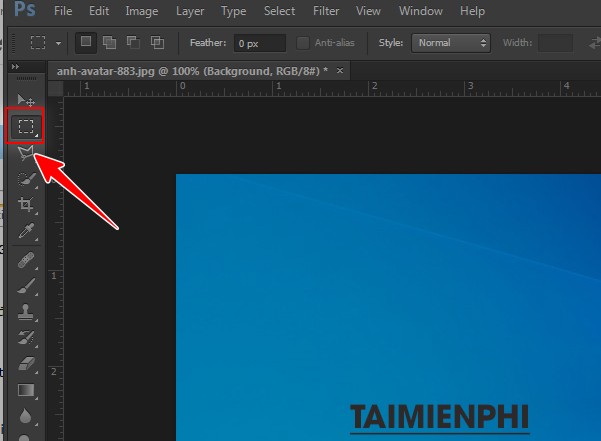601x441 pixels.
Task: Open the Window menu
Action: tap(420, 11)
